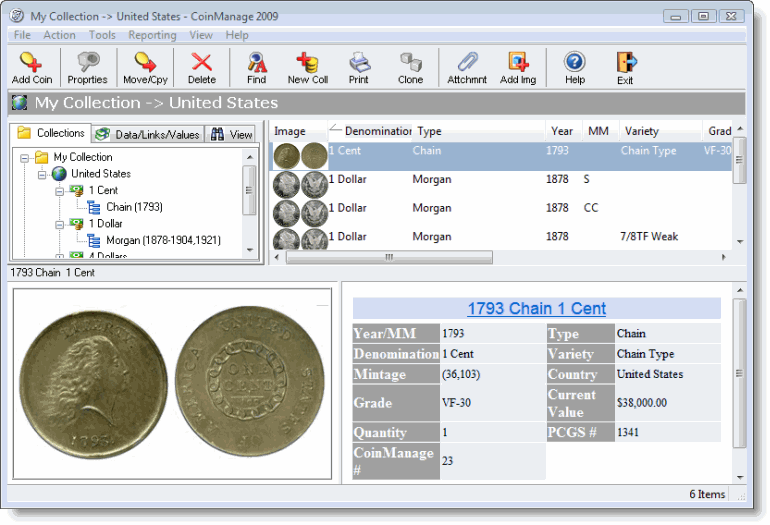Collapse the My Collection tree node
This screenshot has height=525, width=770.
[25, 158]
